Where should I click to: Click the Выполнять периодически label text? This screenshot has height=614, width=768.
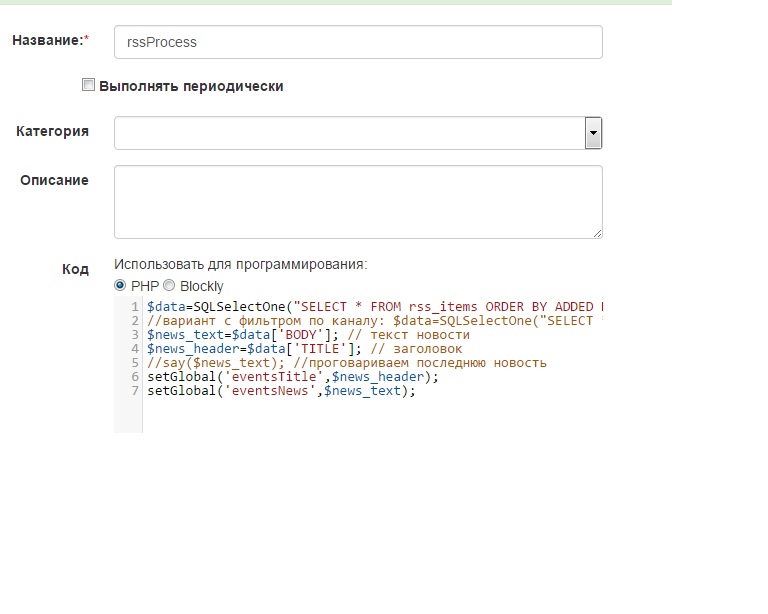[x=191, y=86]
